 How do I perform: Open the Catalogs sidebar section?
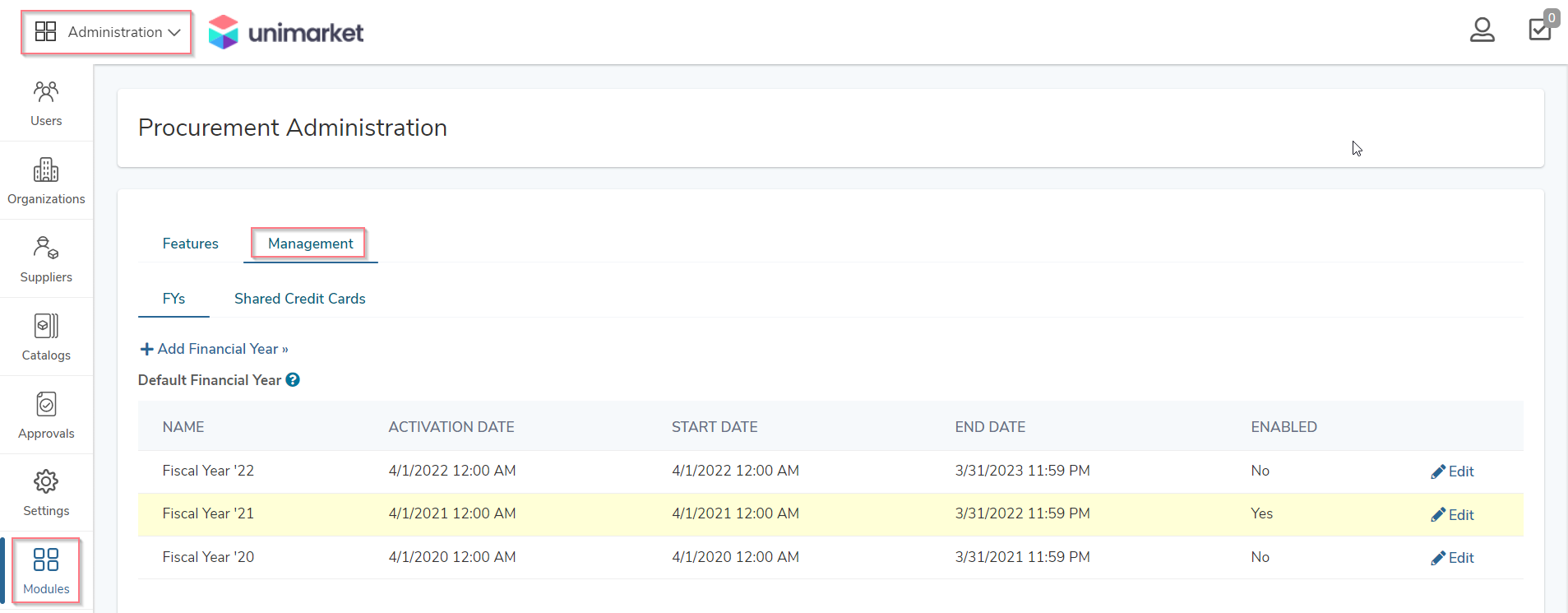click(46, 338)
